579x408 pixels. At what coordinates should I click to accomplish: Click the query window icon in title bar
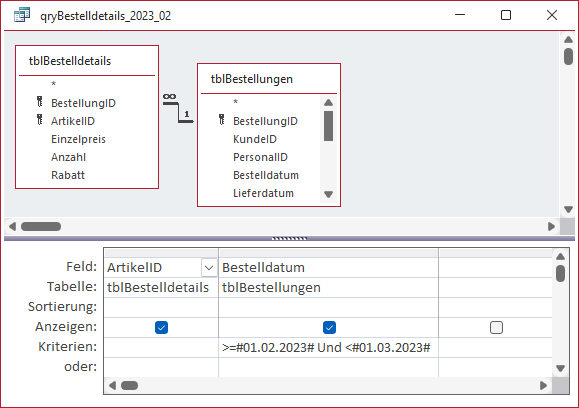[21, 15]
